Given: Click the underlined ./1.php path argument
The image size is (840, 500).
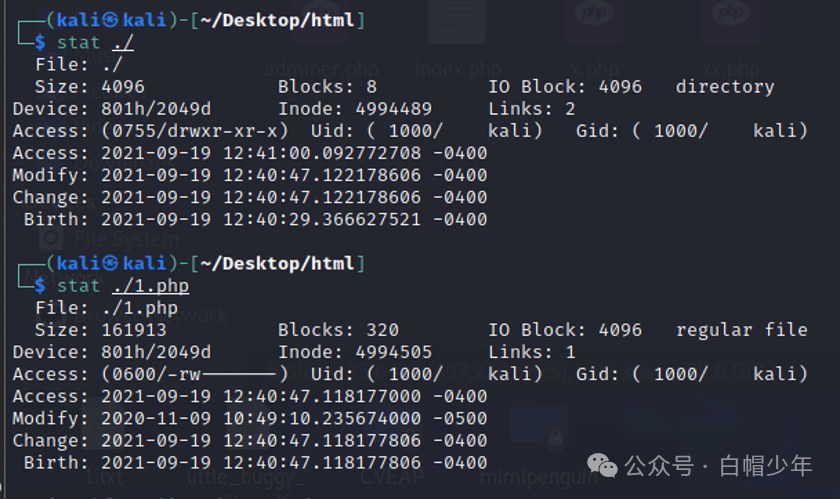Looking at the screenshot, I should click(x=151, y=286).
